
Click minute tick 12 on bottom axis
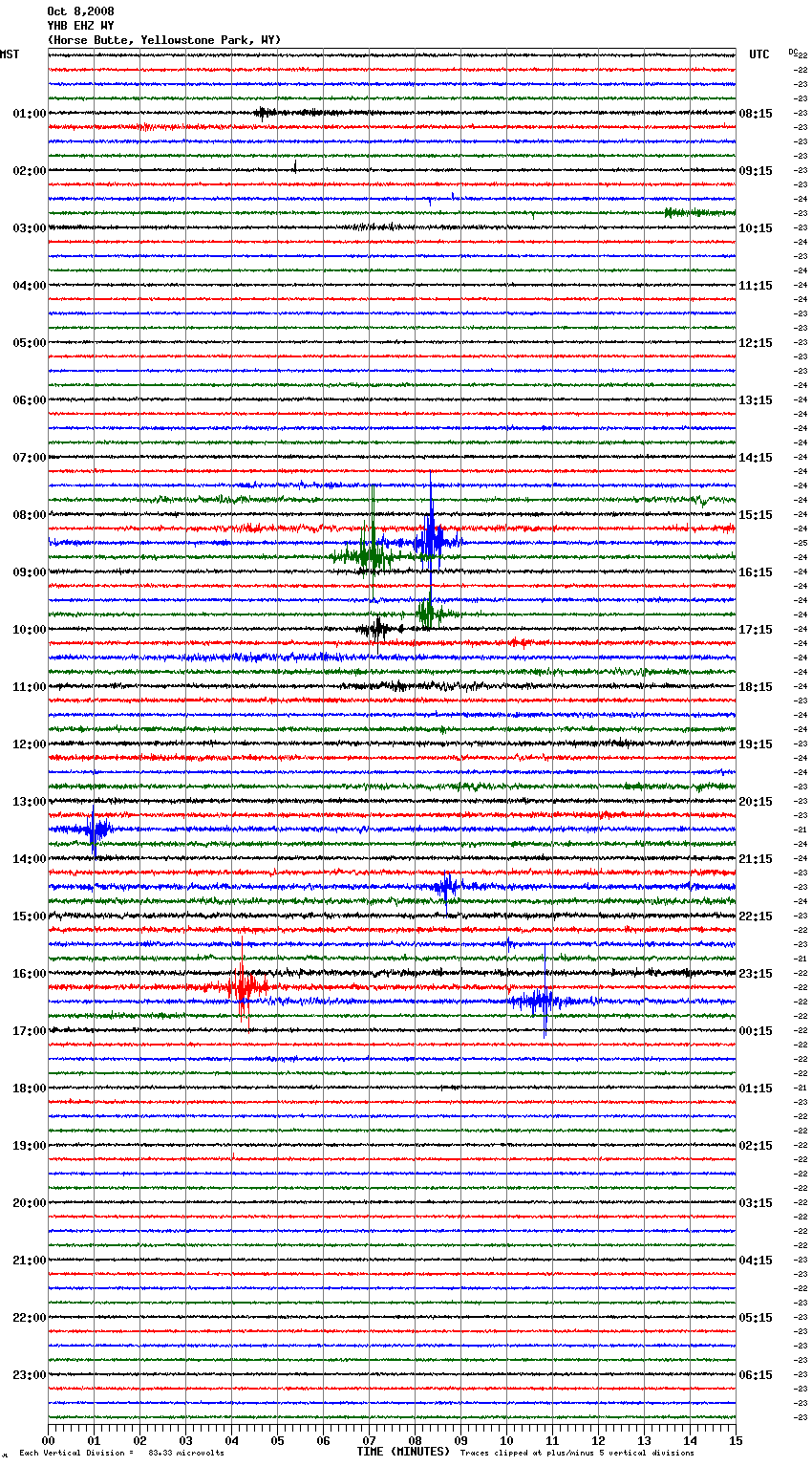[598, 1439]
